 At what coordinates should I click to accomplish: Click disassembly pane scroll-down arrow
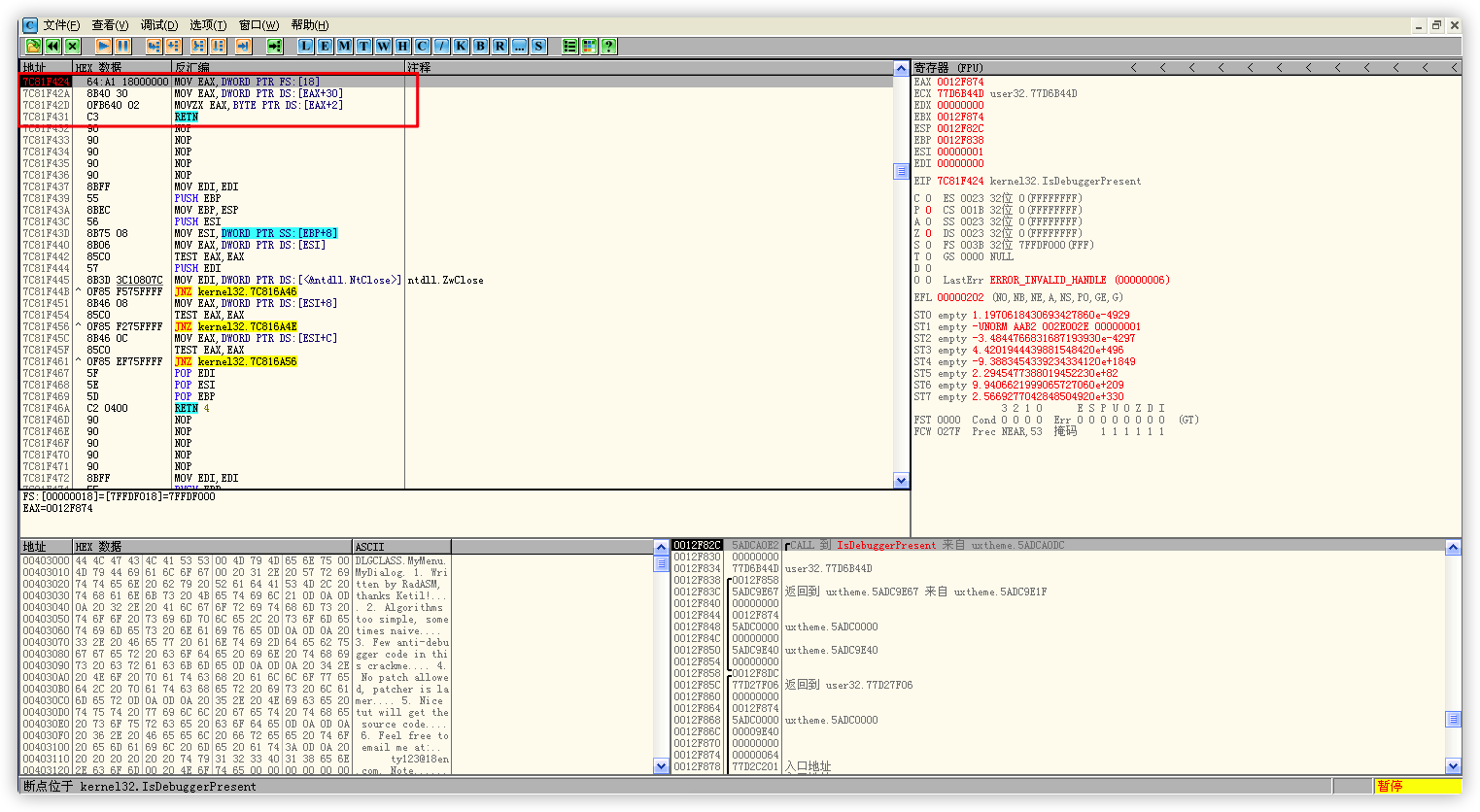point(901,481)
